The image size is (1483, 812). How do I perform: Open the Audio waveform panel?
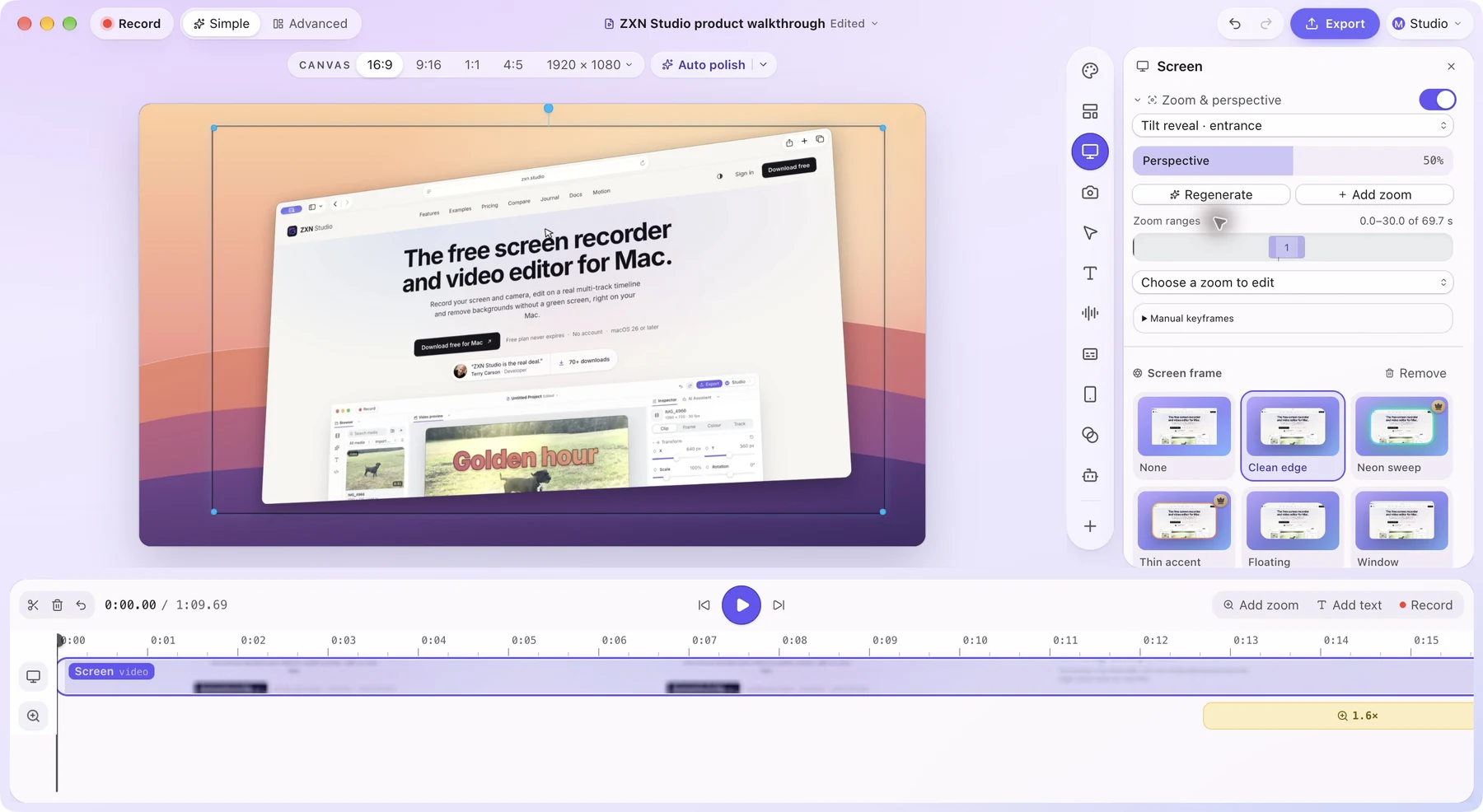(x=1090, y=313)
